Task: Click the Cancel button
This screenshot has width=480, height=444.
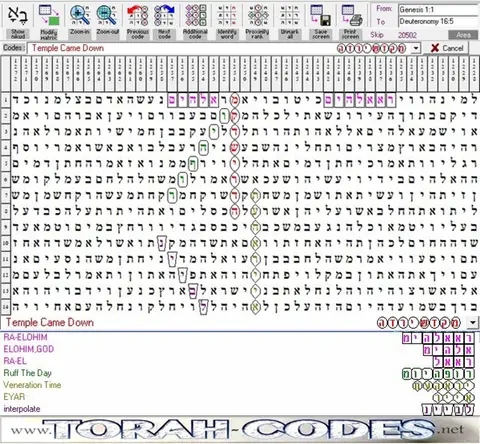Action: click(447, 48)
